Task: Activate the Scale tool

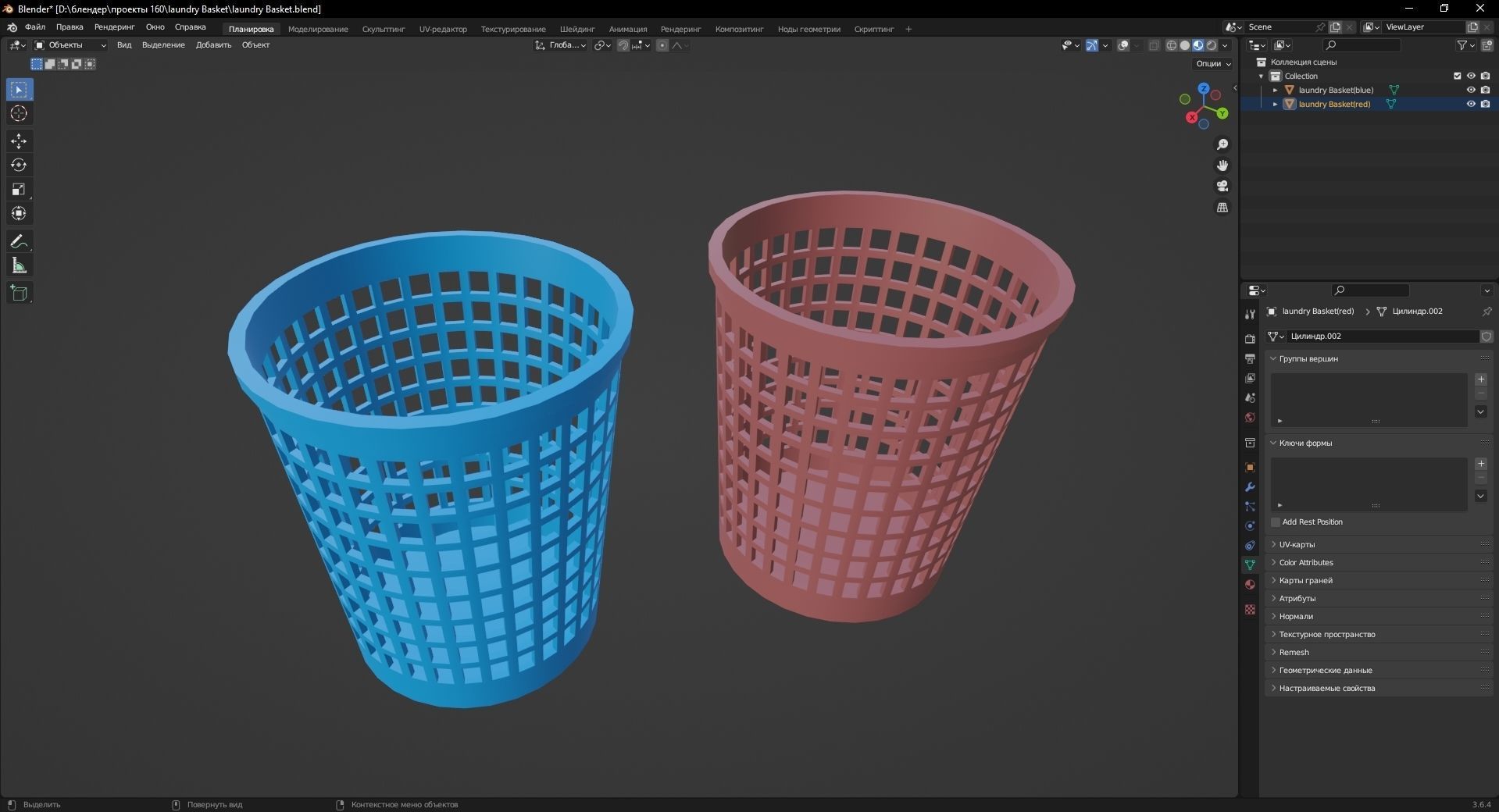Action: 19,190
